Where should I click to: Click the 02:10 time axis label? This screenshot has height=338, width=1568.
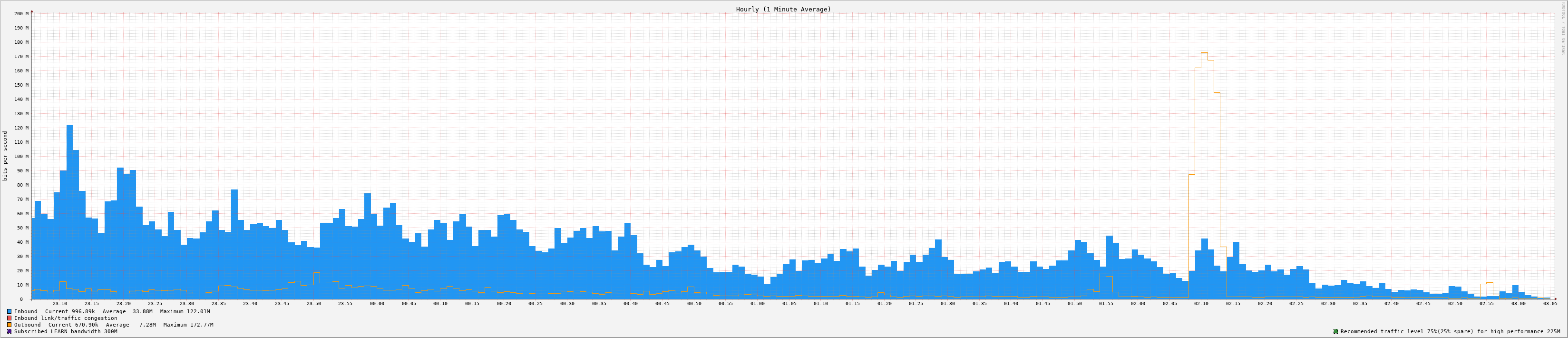(x=1201, y=303)
